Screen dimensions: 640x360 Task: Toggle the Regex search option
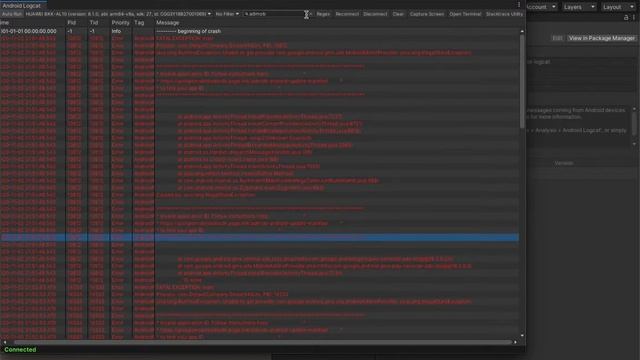pos(323,14)
